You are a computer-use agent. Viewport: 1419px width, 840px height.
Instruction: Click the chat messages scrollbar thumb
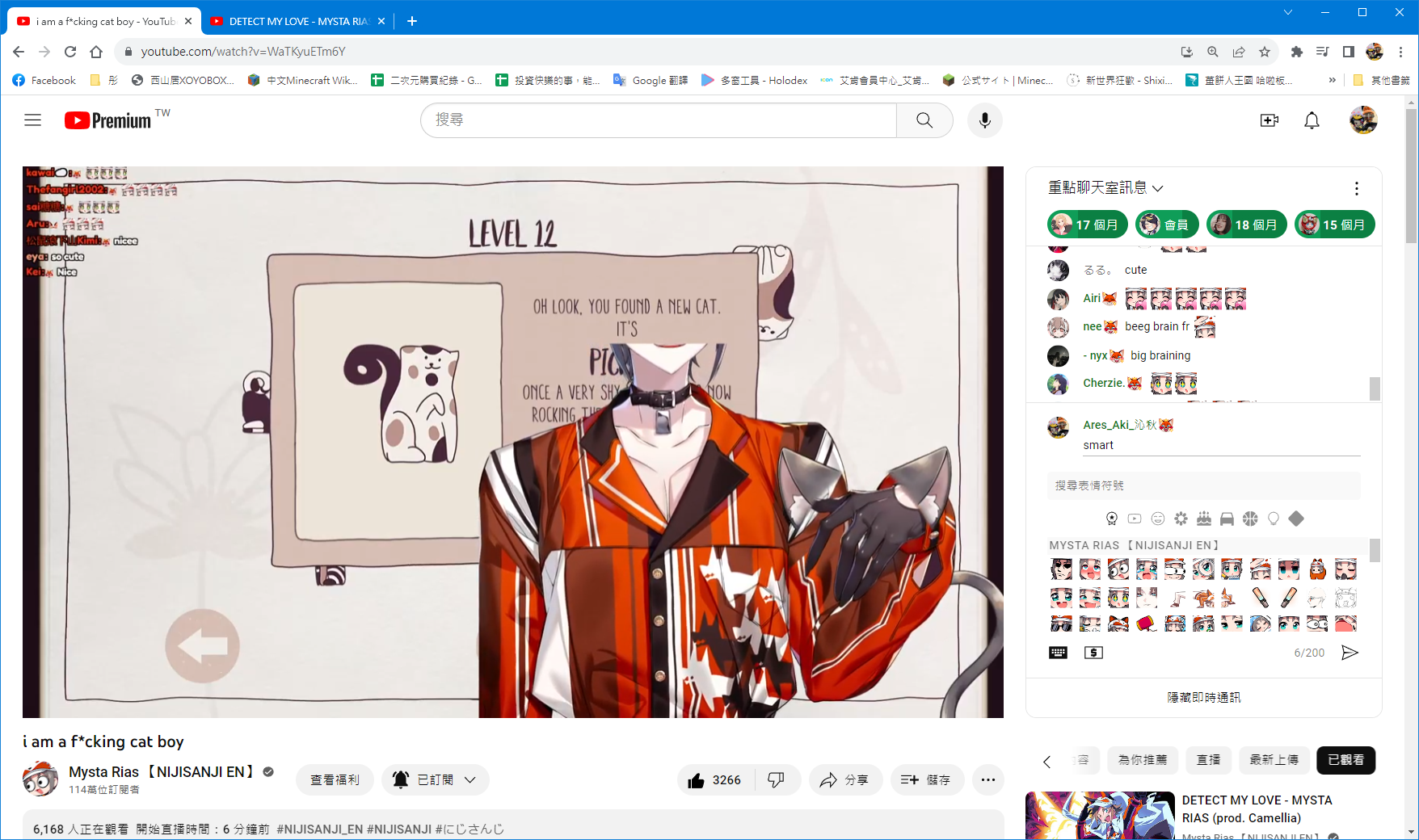pyautogui.click(x=1375, y=388)
